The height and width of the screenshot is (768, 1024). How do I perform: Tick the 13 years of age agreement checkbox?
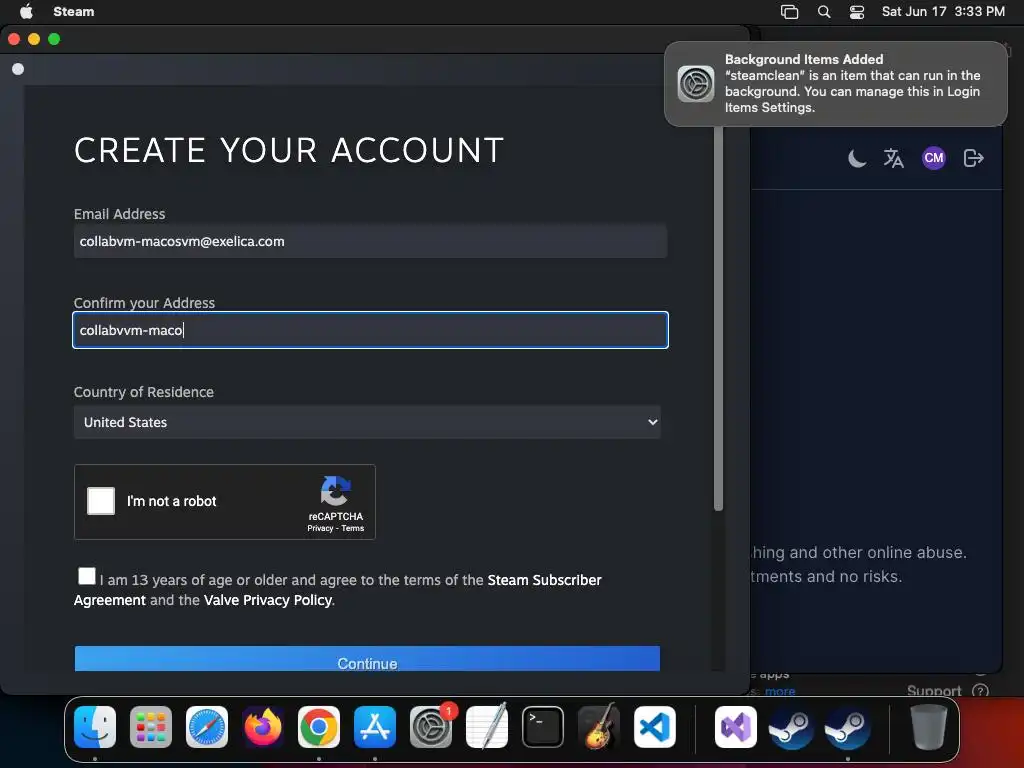(87, 576)
